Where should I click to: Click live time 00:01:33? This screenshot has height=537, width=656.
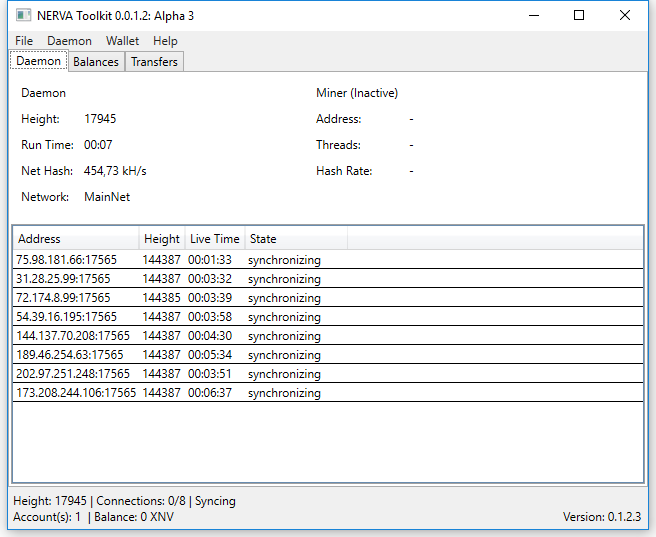click(x=210, y=260)
